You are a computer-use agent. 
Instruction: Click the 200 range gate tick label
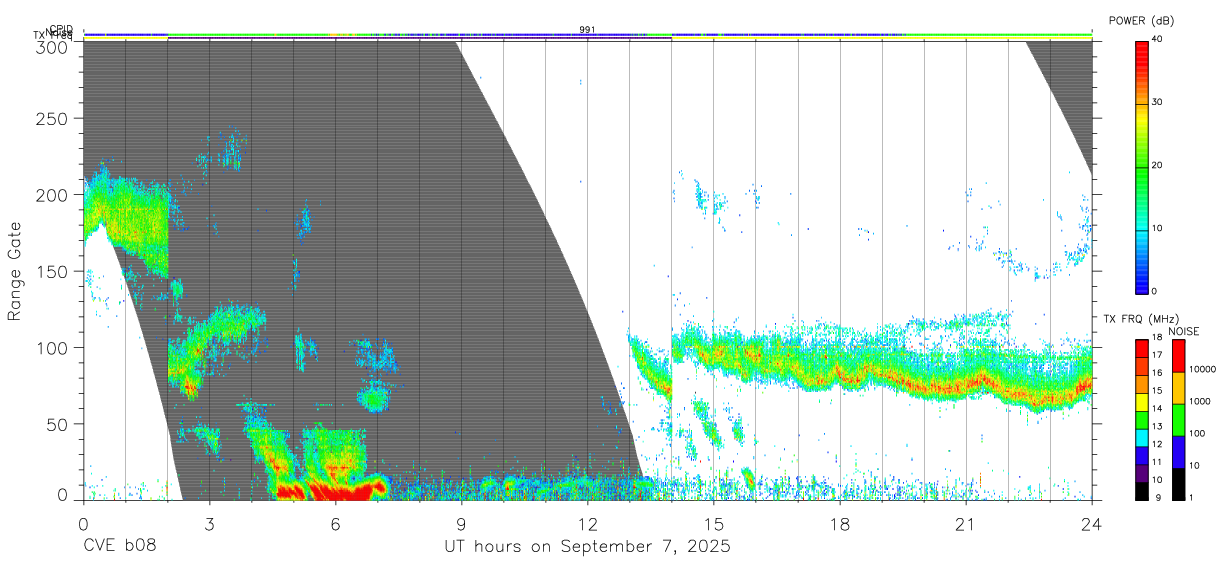tap(53, 195)
